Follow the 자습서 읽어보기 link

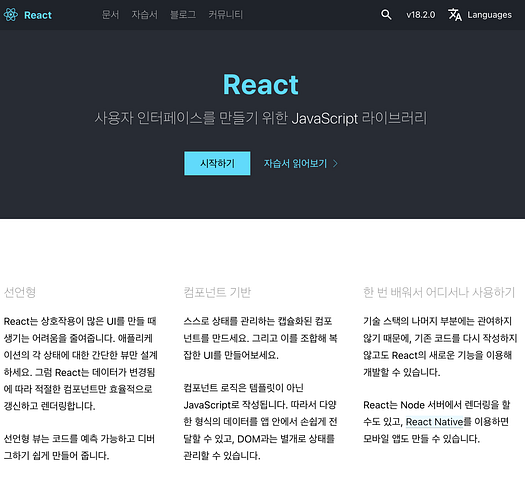295,163
